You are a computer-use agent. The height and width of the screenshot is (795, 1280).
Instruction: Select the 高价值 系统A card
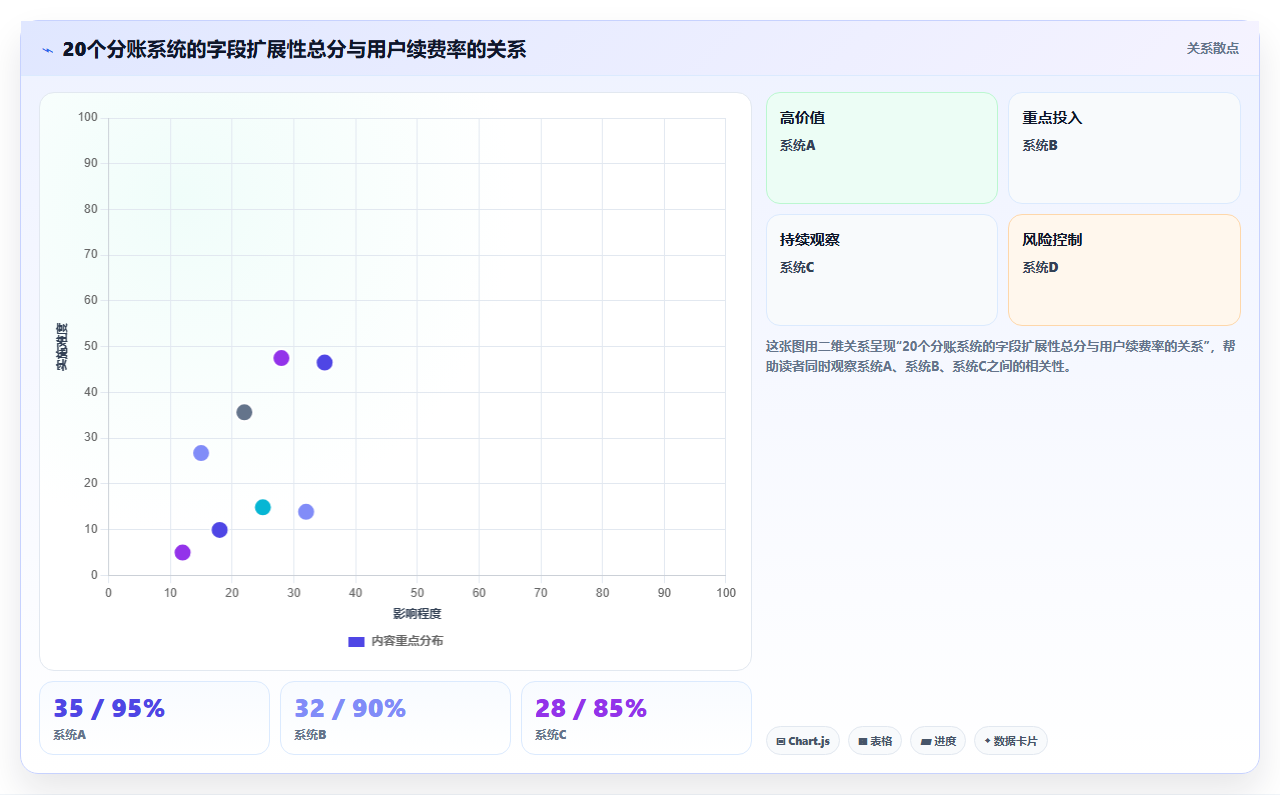[x=882, y=148]
